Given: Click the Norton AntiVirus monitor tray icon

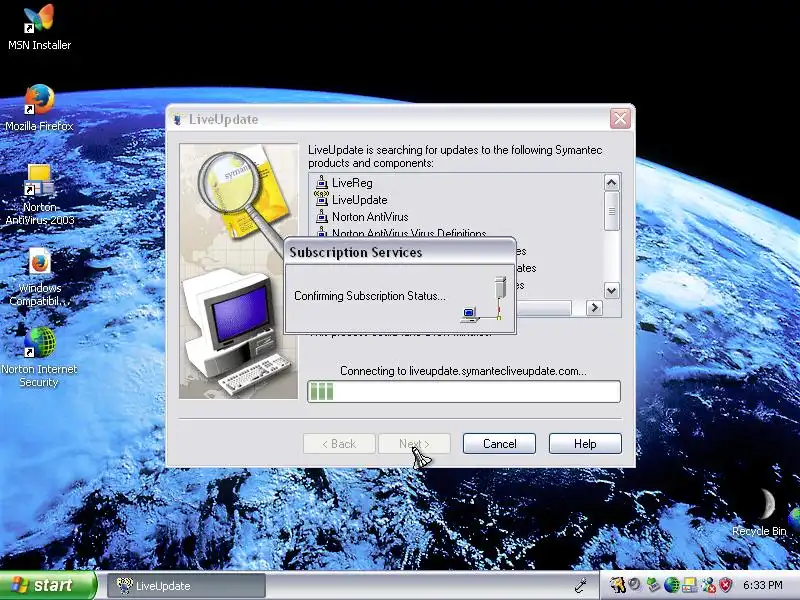Looking at the screenshot, I should pyautogui.click(x=690, y=585).
